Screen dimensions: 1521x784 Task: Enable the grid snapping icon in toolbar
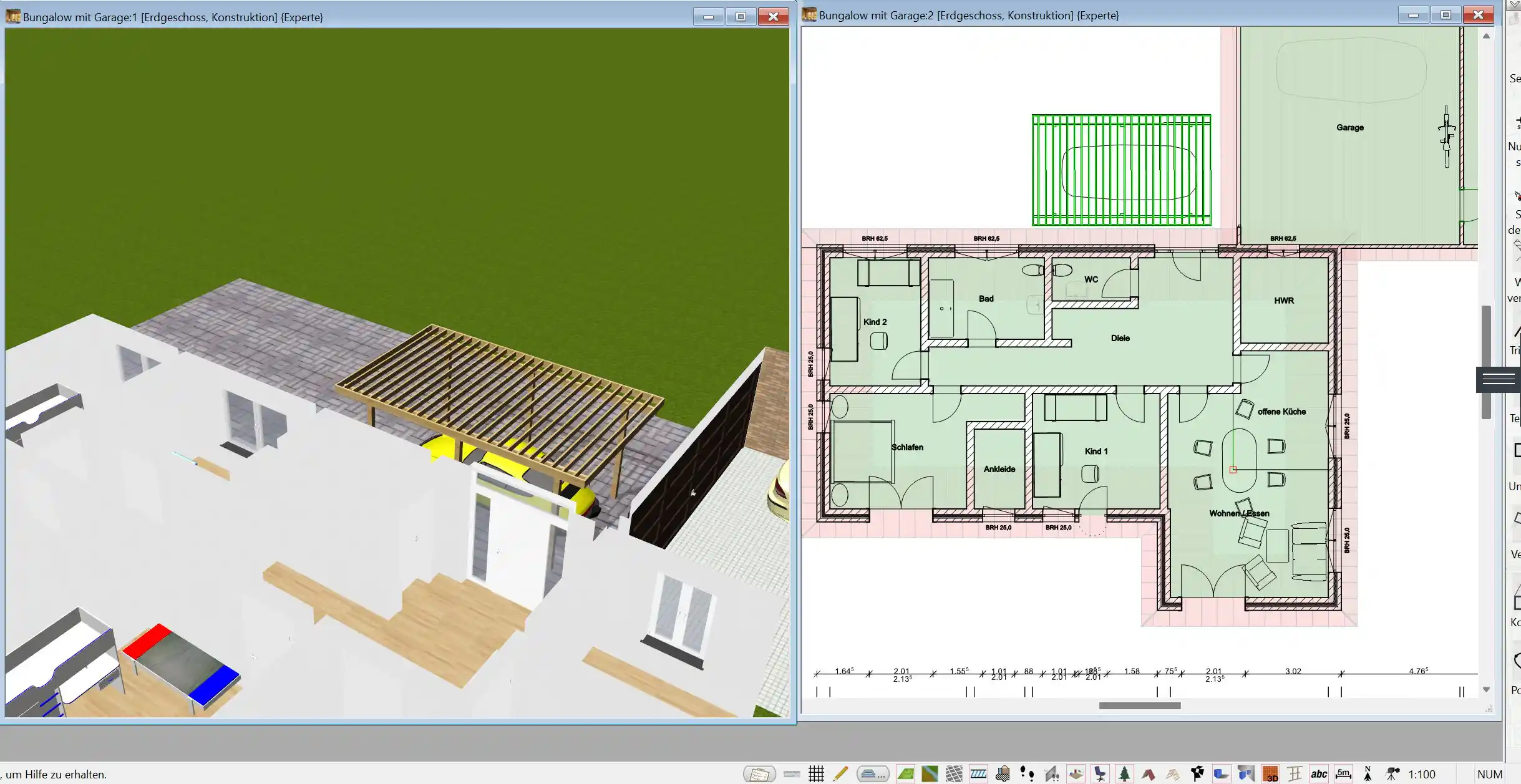coord(817,773)
